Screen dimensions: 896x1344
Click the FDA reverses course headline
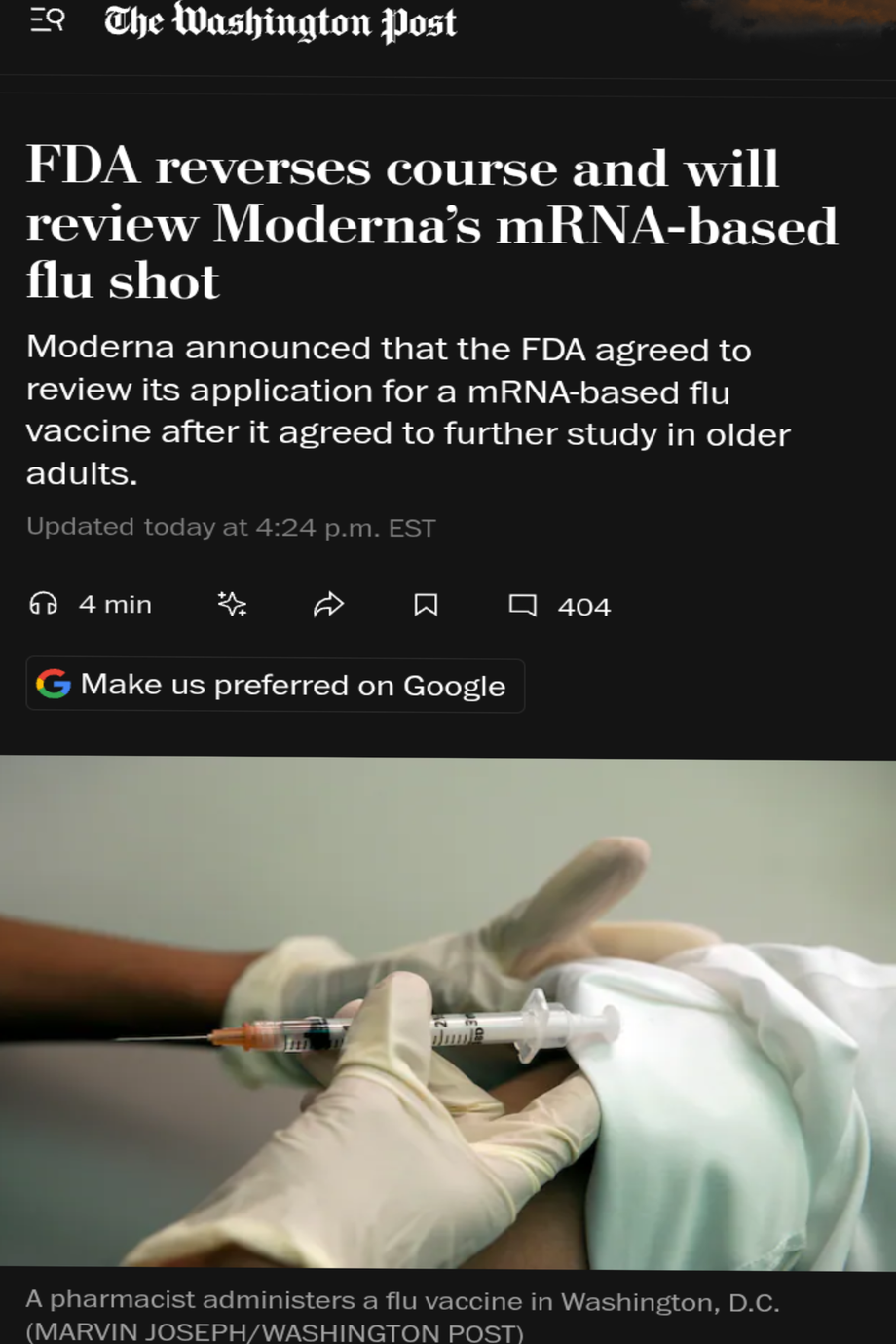pyautogui.click(x=431, y=223)
